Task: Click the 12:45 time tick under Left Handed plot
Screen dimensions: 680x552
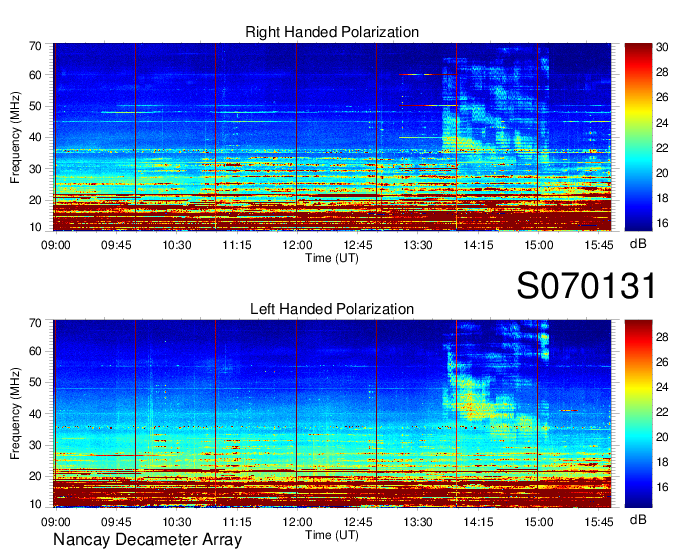Action: (357, 522)
